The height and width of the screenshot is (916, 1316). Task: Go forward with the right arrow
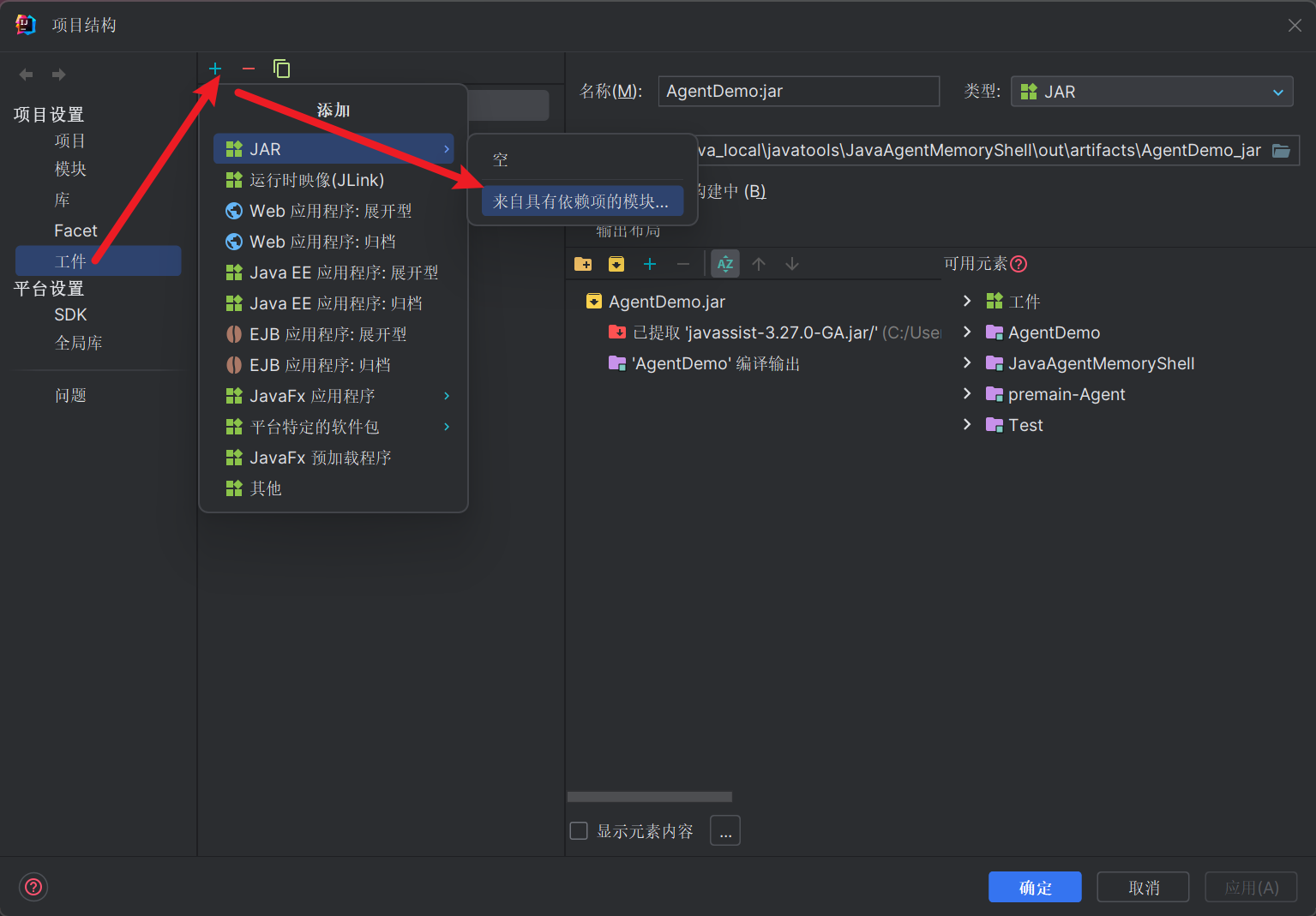pos(58,75)
